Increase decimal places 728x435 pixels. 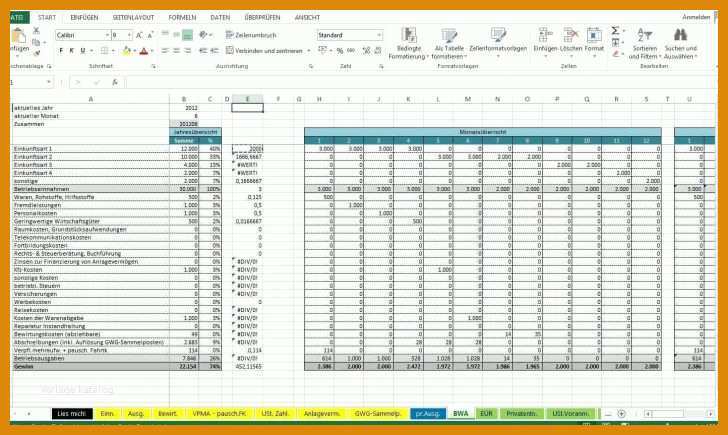(366, 51)
